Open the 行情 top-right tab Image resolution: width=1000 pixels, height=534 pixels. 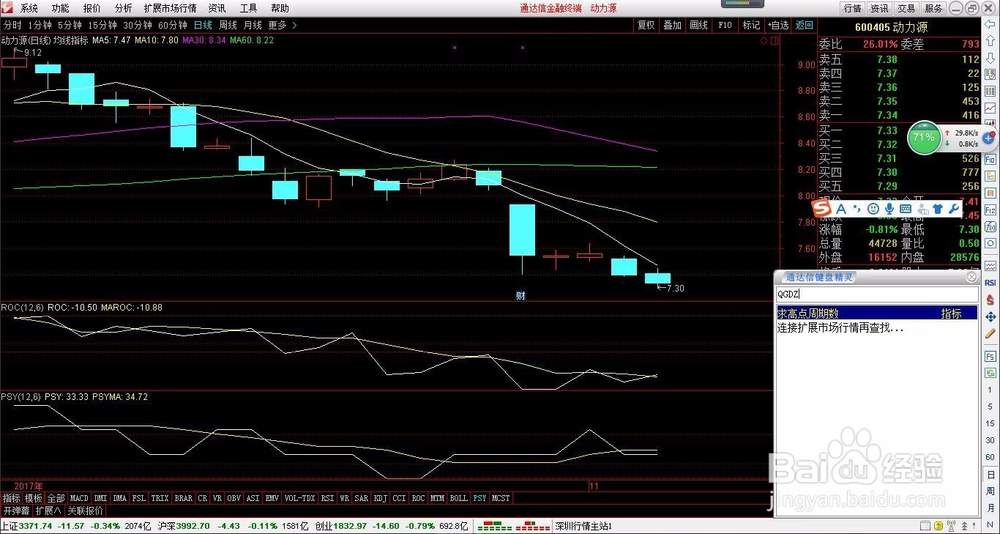tap(853, 8)
